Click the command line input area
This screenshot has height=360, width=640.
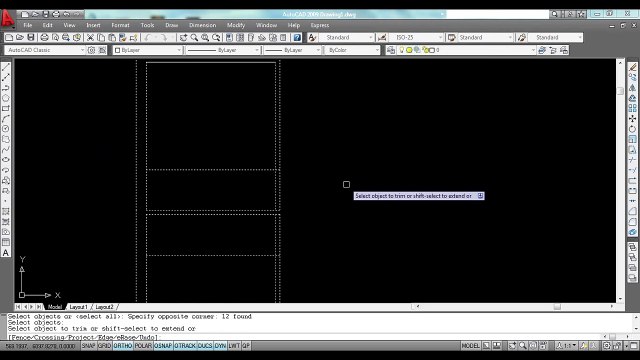(305, 337)
